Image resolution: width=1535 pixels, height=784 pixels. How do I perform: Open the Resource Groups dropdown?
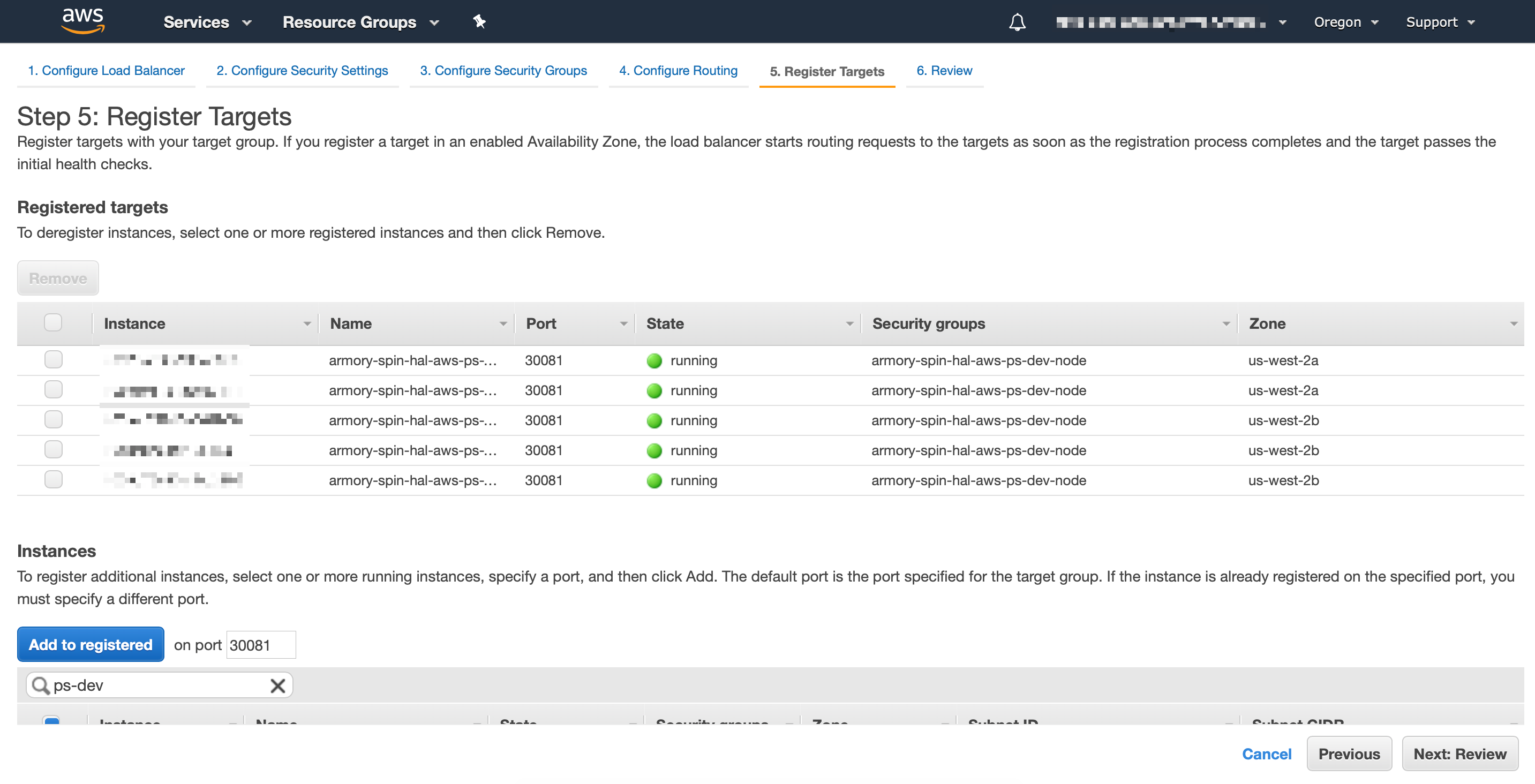click(x=360, y=22)
